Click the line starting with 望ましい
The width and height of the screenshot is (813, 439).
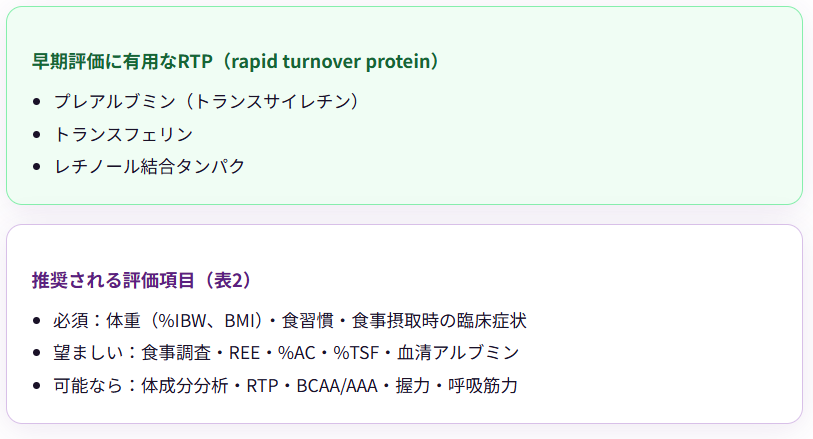(286, 352)
